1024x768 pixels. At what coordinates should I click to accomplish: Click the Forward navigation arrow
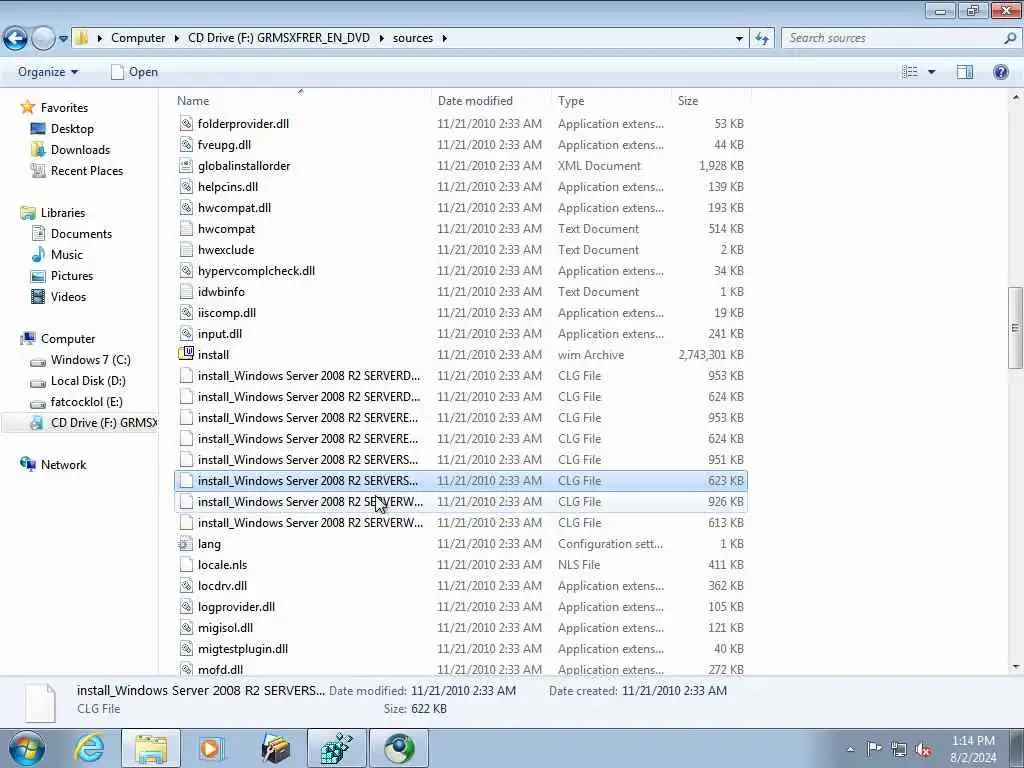click(x=43, y=38)
